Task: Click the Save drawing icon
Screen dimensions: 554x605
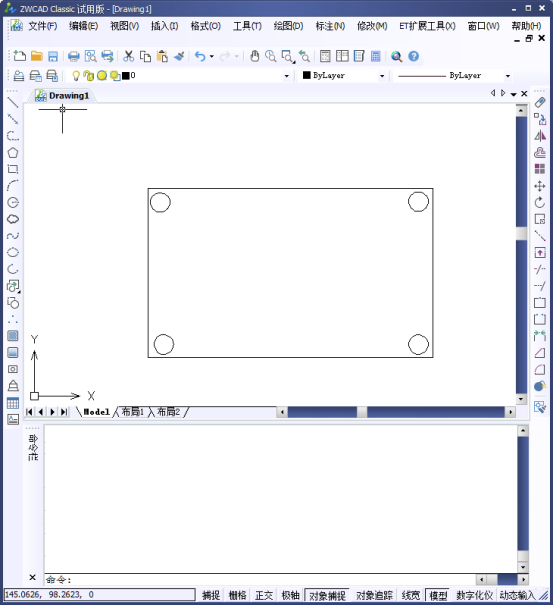Action: click(53, 56)
